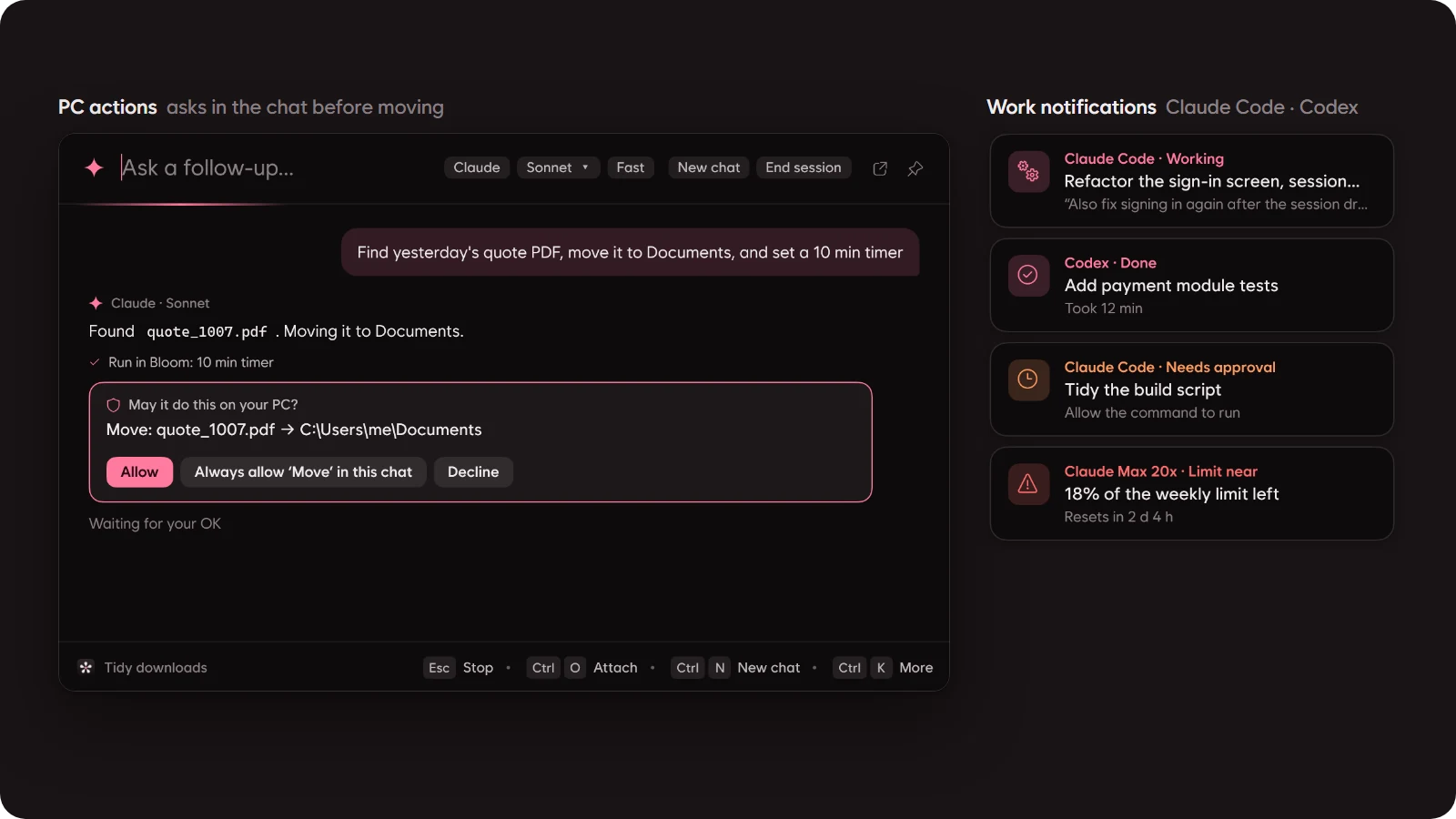Click the checkmark icon on Codex Done card

click(1028, 275)
